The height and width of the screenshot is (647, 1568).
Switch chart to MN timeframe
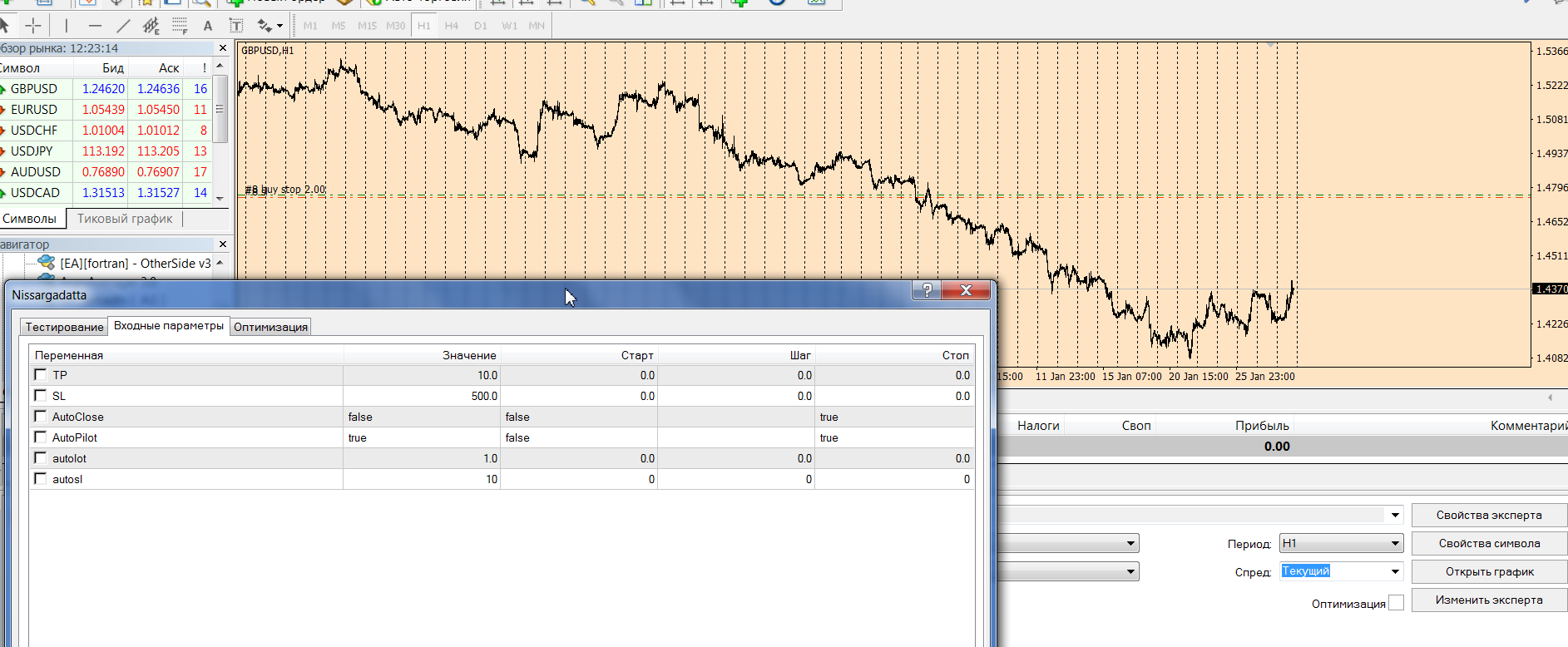tap(537, 26)
